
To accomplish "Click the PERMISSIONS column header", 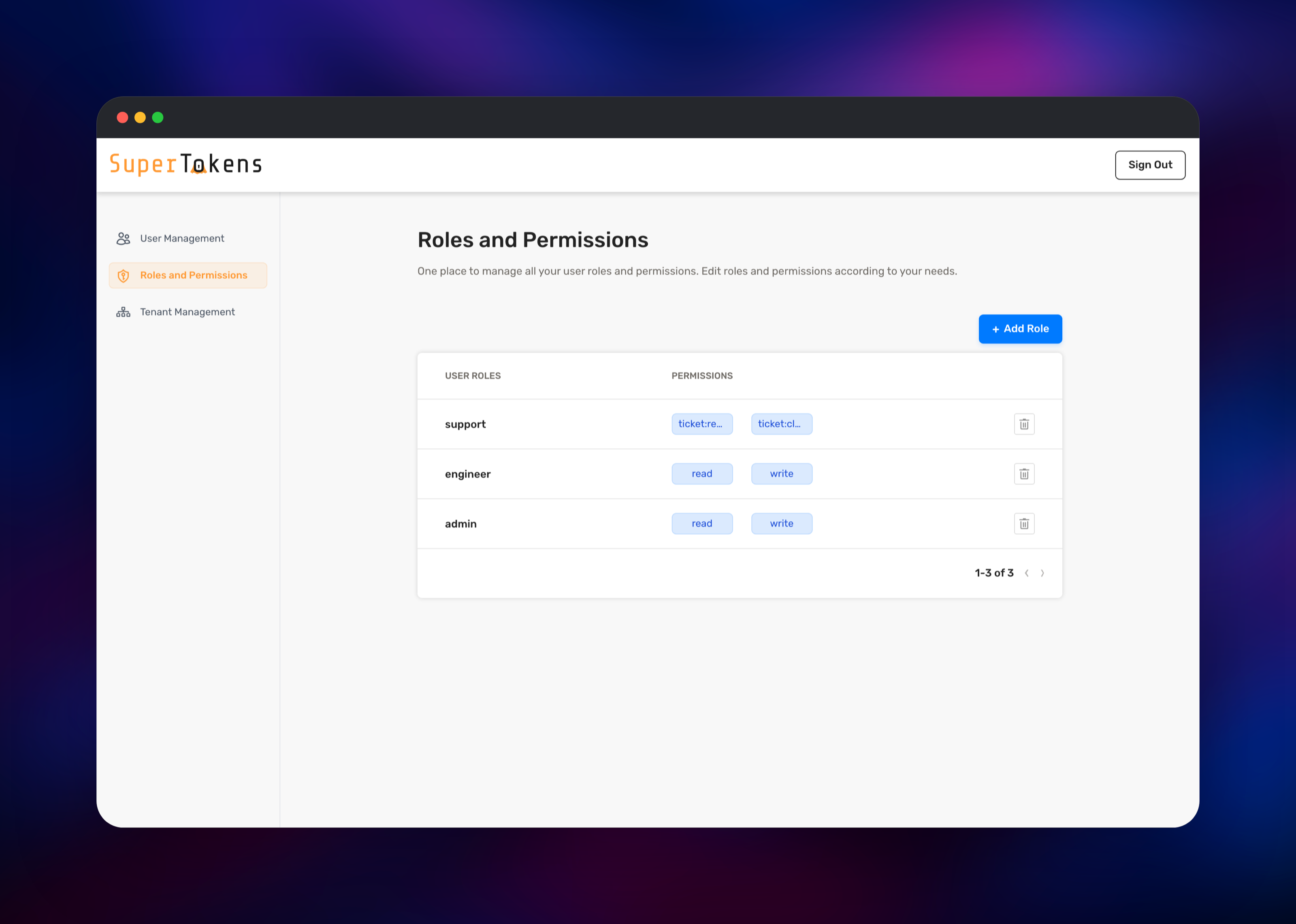I will tap(702, 376).
